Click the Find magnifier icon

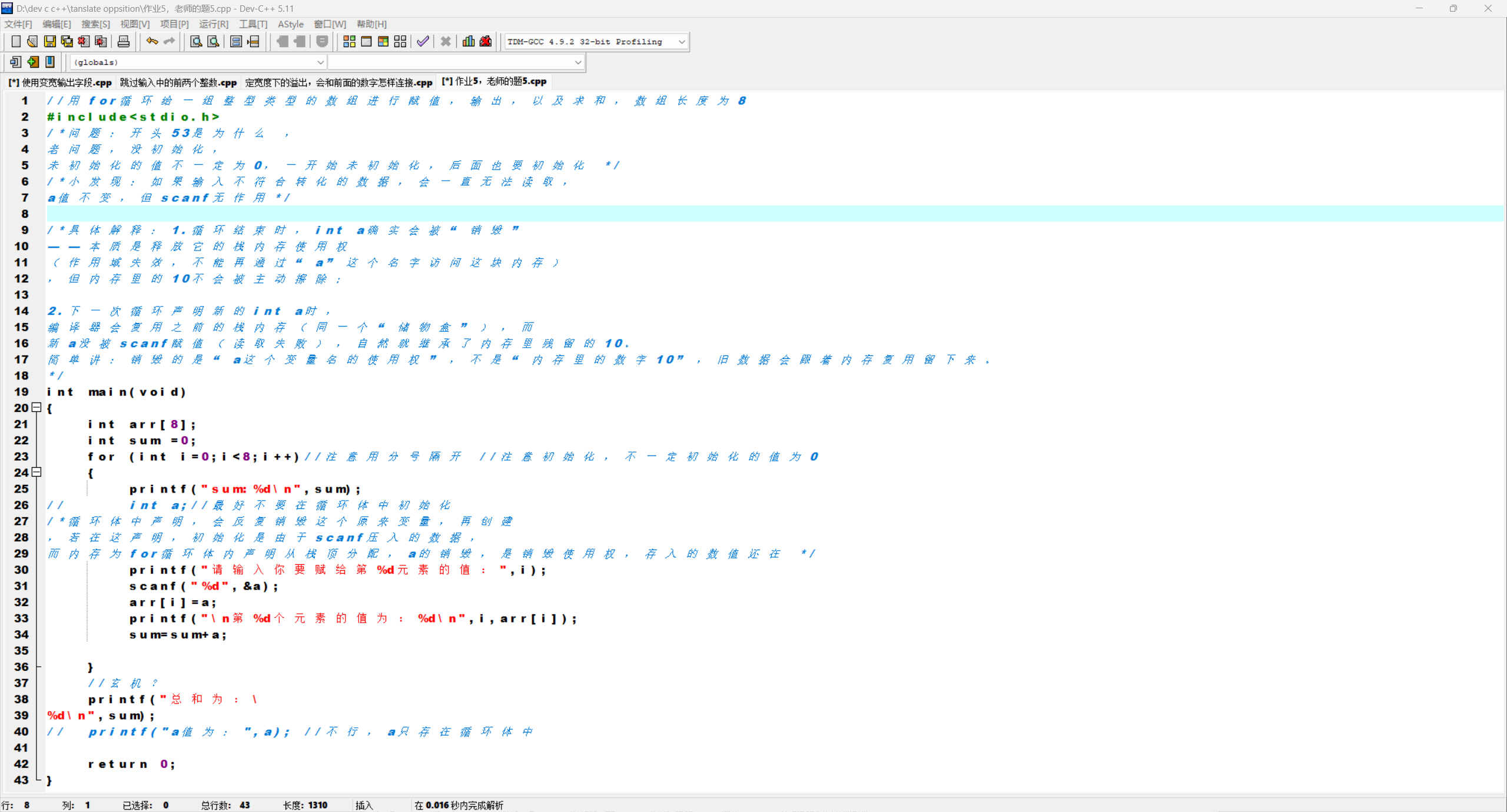tap(196, 41)
